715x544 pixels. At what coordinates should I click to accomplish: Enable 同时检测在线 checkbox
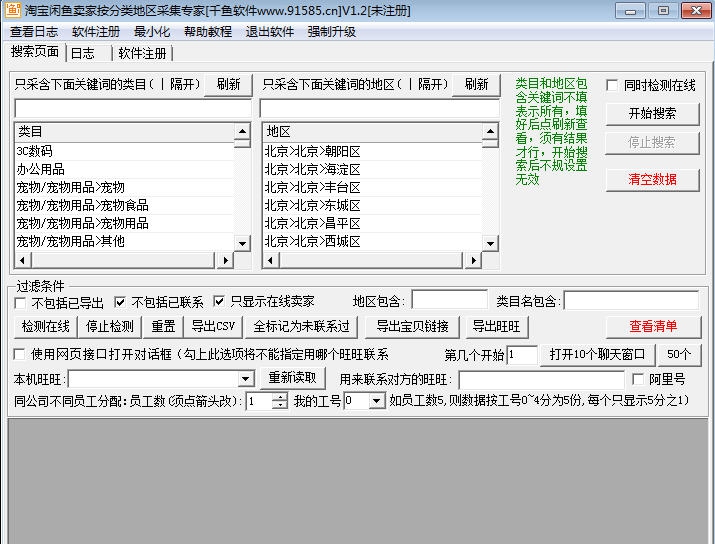612,85
